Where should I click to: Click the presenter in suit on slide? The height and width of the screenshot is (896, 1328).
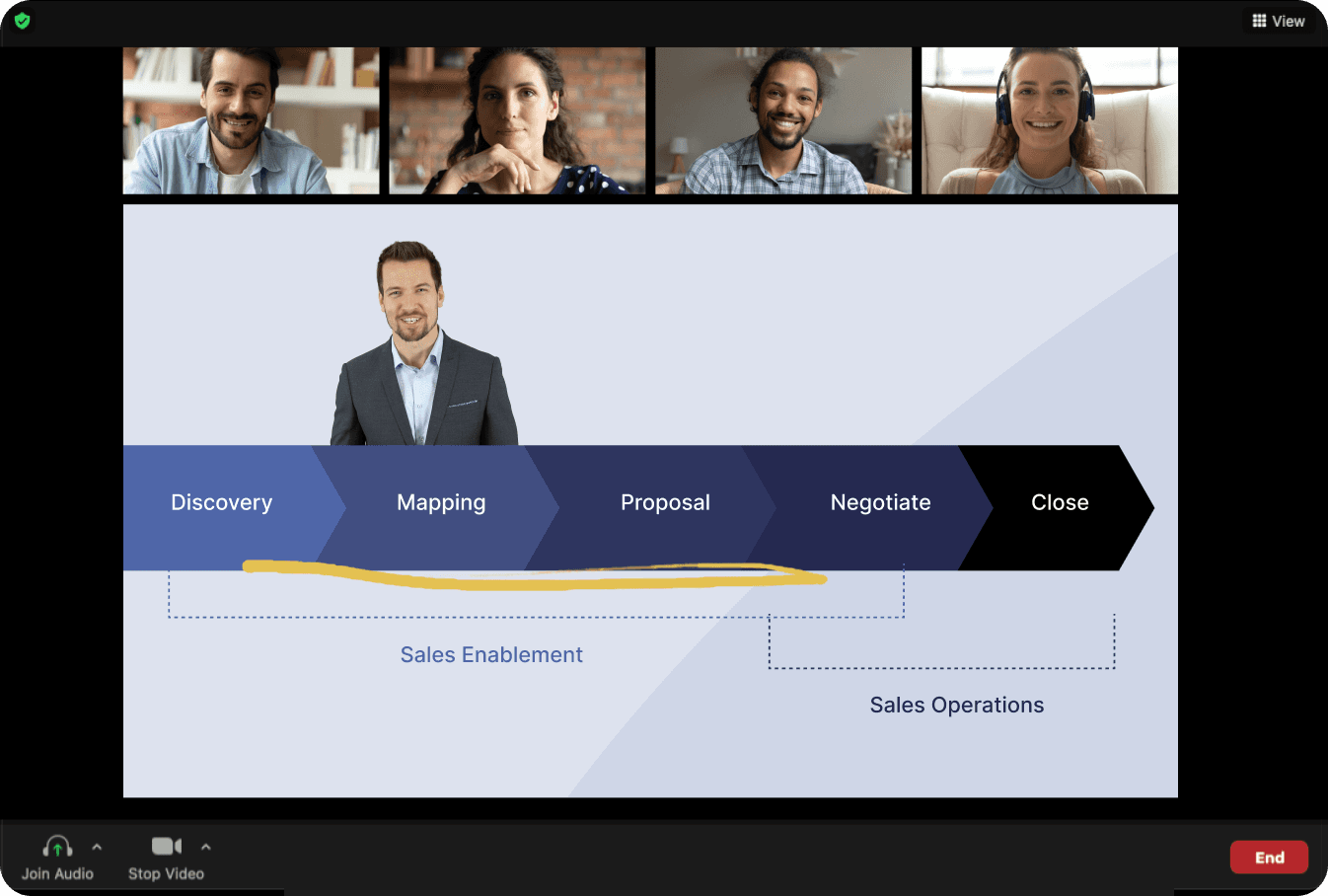pyautogui.click(x=423, y=343)
